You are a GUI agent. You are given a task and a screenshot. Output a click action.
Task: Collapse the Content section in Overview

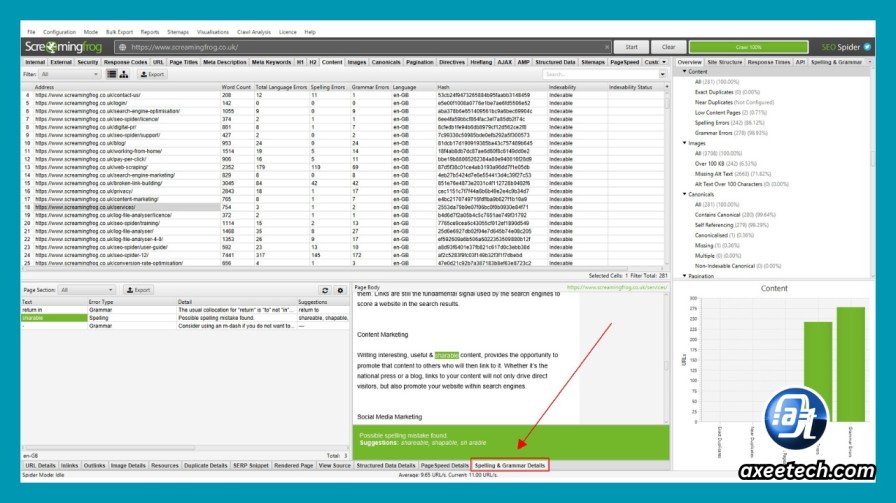click(685, 71)
